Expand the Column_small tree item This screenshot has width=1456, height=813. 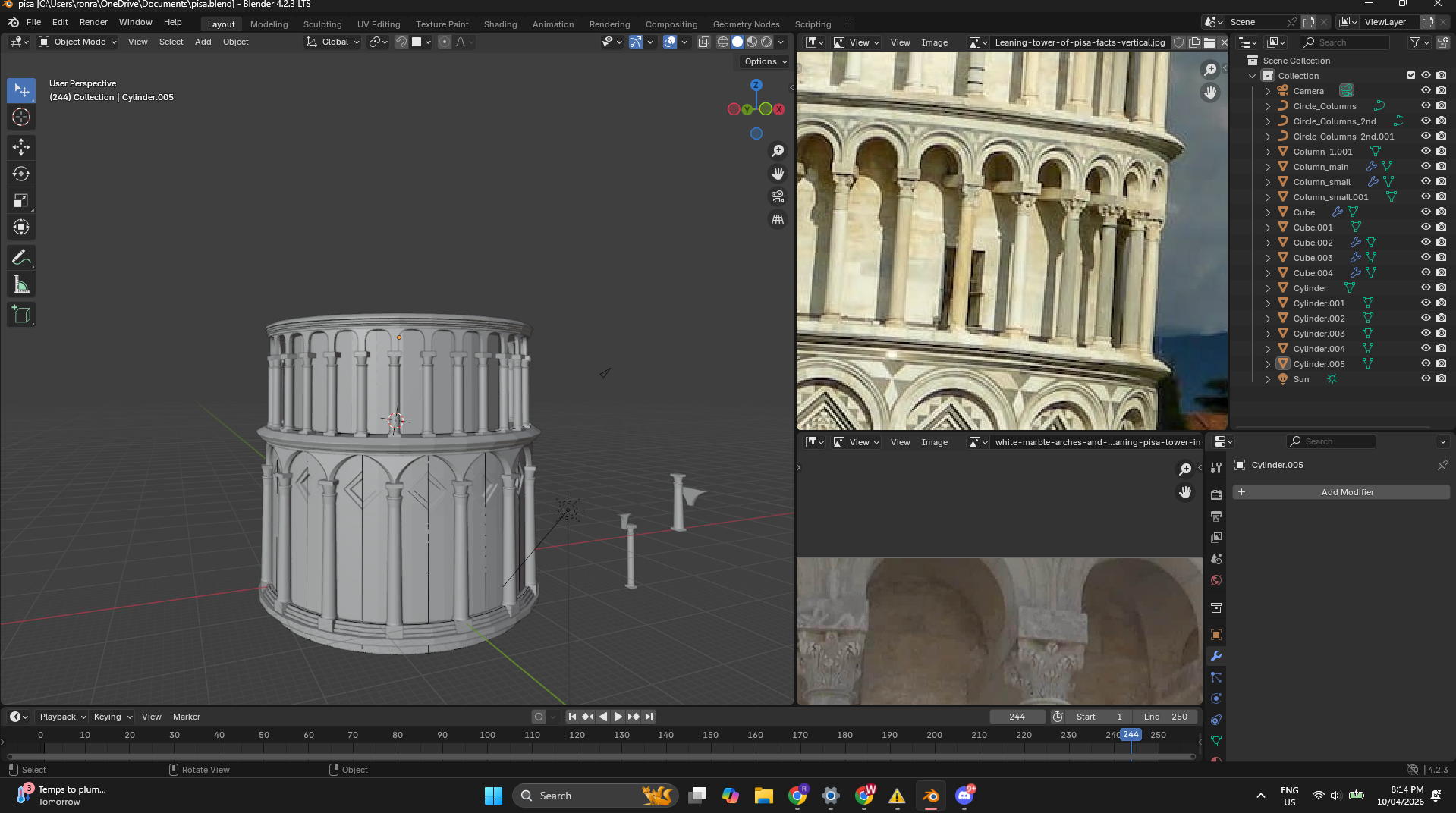[x=1268, y=182]
